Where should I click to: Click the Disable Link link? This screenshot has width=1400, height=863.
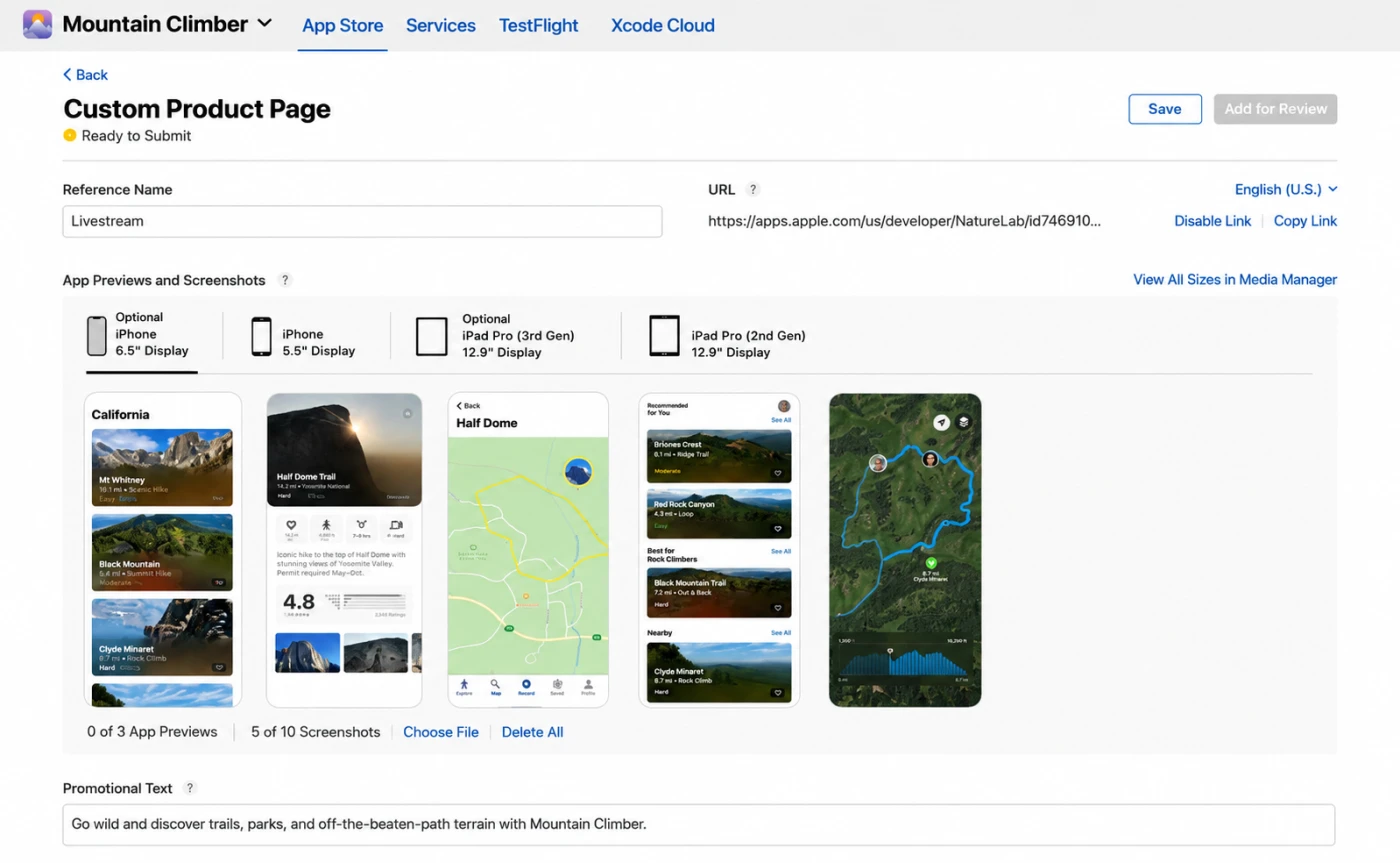[1212, 221]
